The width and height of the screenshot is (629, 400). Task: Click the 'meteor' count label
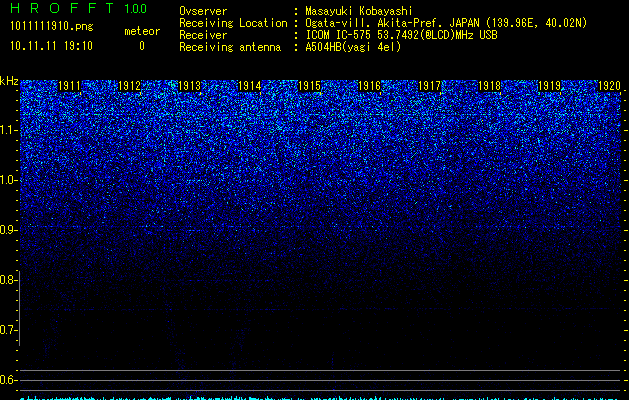point(142,31)
